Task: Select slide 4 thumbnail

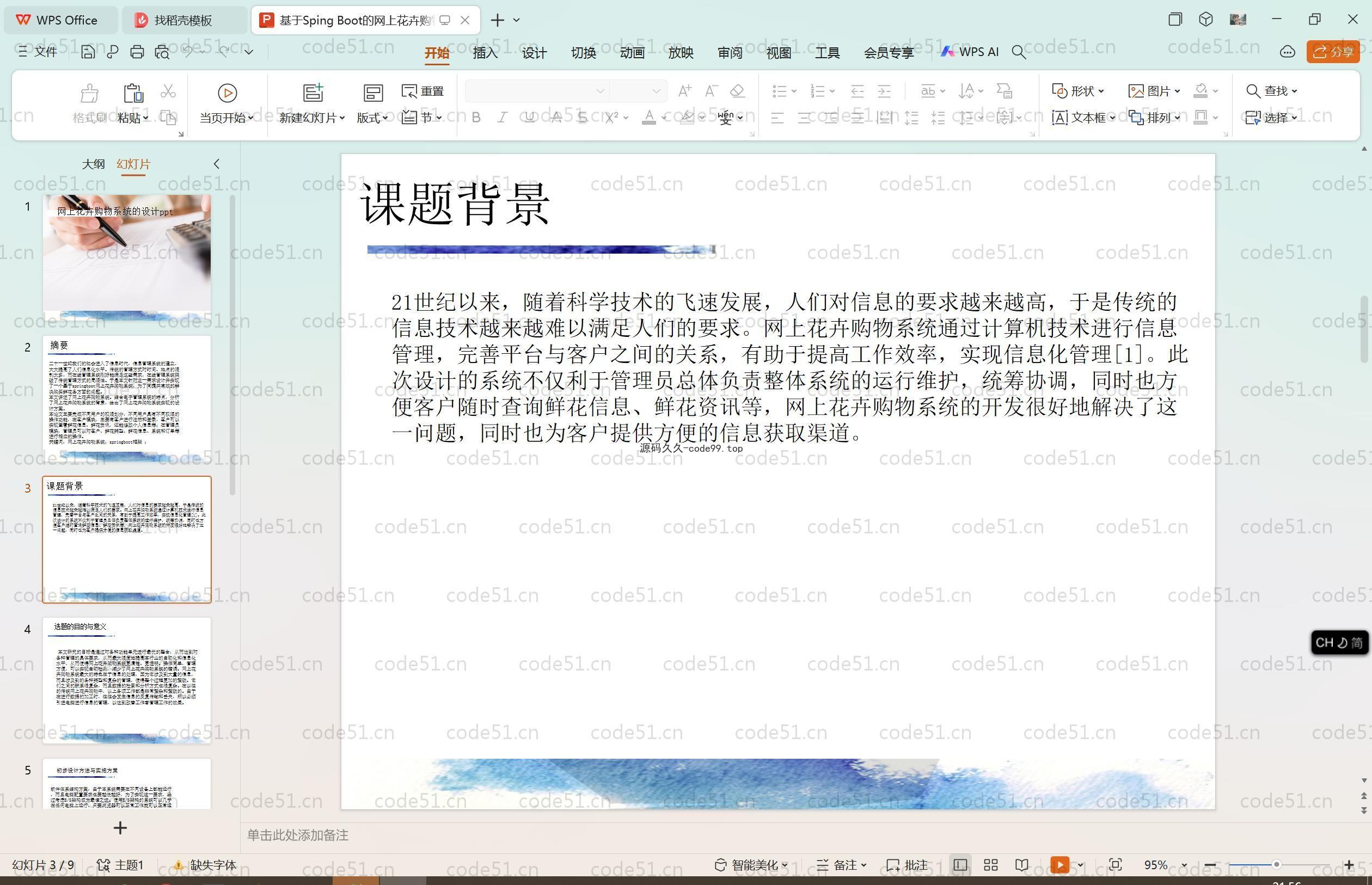Action: click(x=127, y=680)
